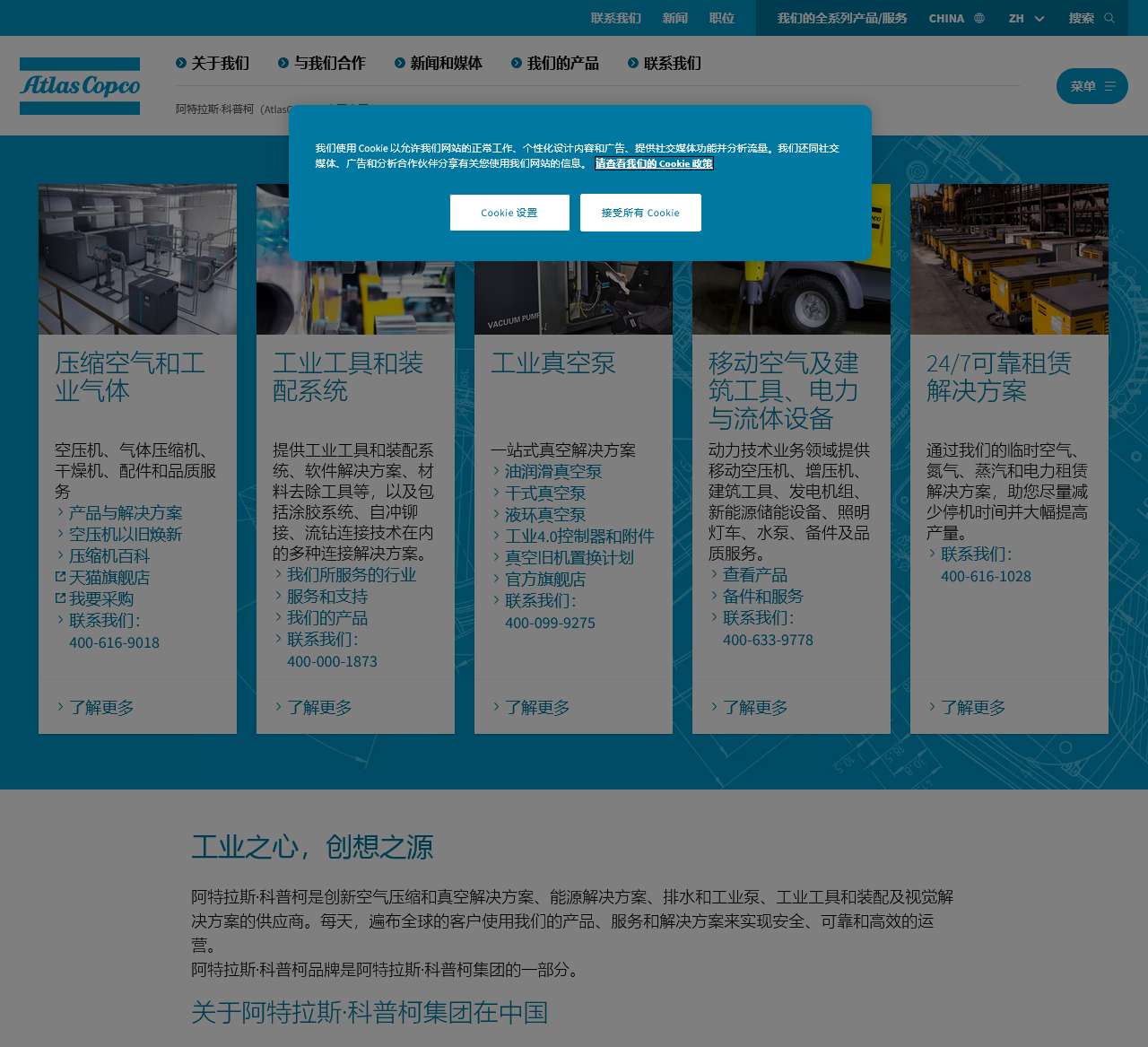
Task: Click external-link icon beside 天猫旗舰店
Action: 60,576
